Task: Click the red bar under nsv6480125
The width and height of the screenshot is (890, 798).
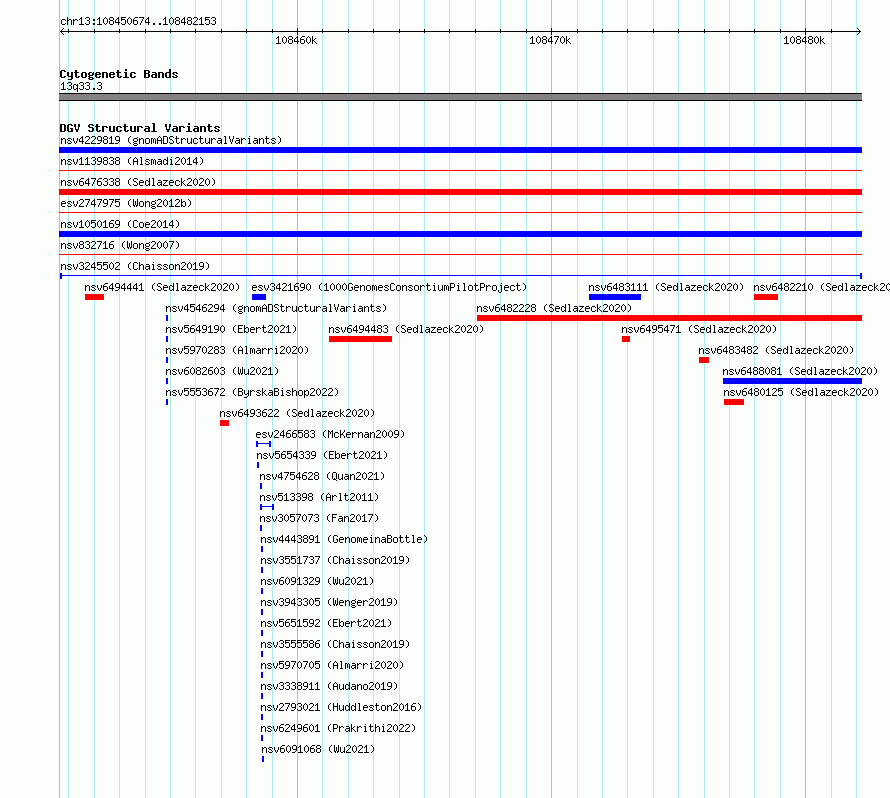Action: 733,402
